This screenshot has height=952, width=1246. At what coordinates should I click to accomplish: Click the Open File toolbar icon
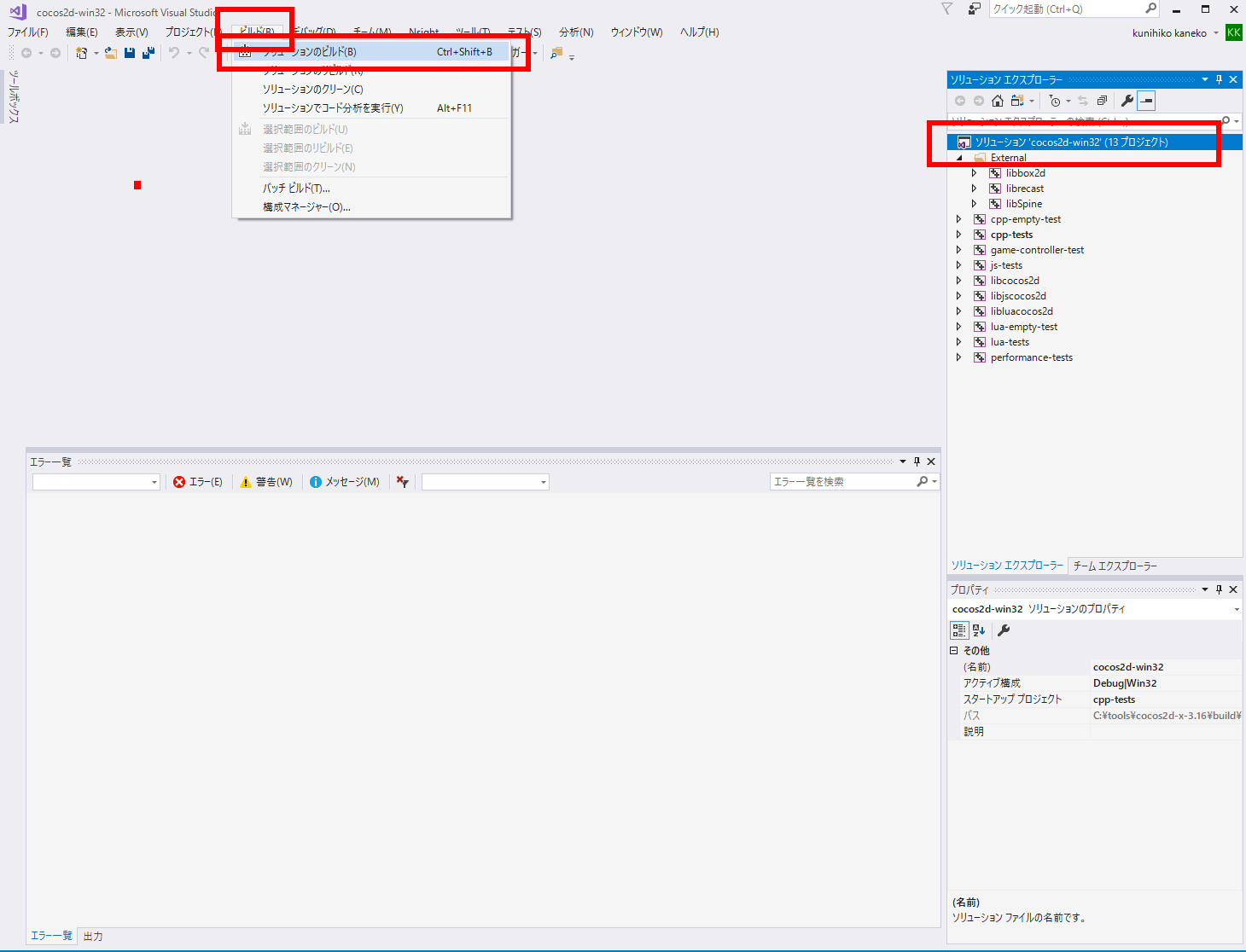coord(111,53)
